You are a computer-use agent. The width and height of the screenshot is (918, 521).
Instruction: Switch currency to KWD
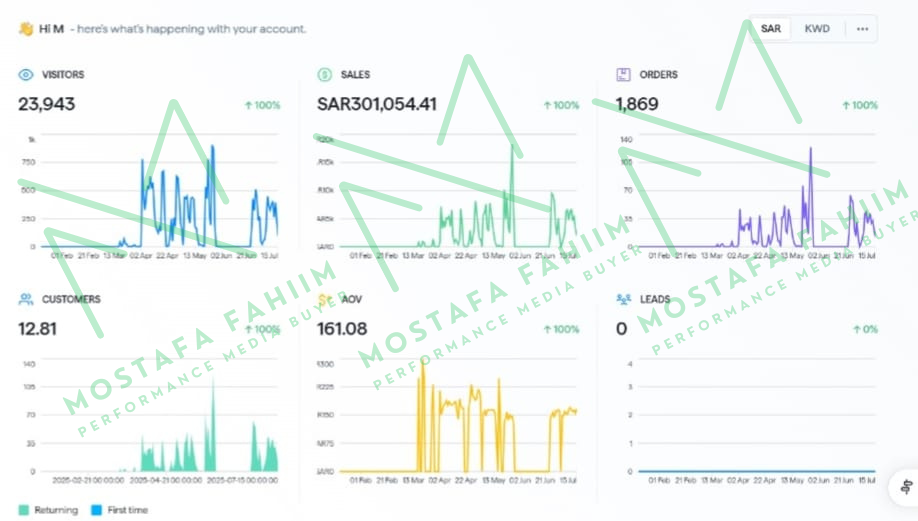pos(817,29)
